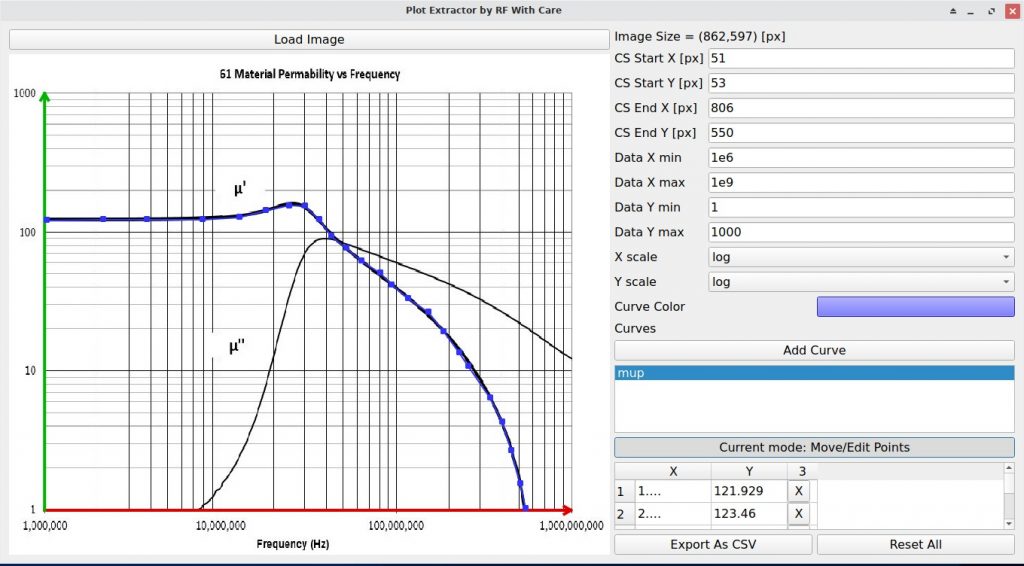Open the X scale dropdown
Image resolution: width=1024 pixels, height=566 pixels.
tap(861, 257)
